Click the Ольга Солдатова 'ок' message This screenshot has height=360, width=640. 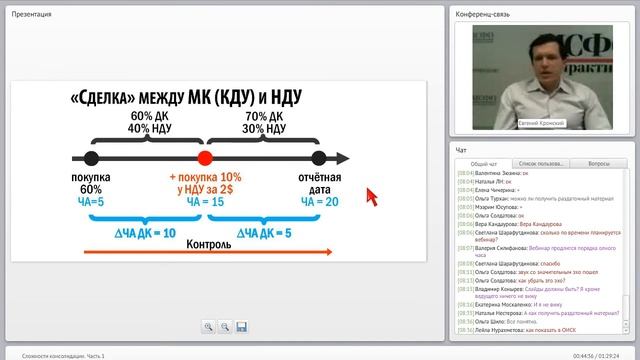pos(491,216)
